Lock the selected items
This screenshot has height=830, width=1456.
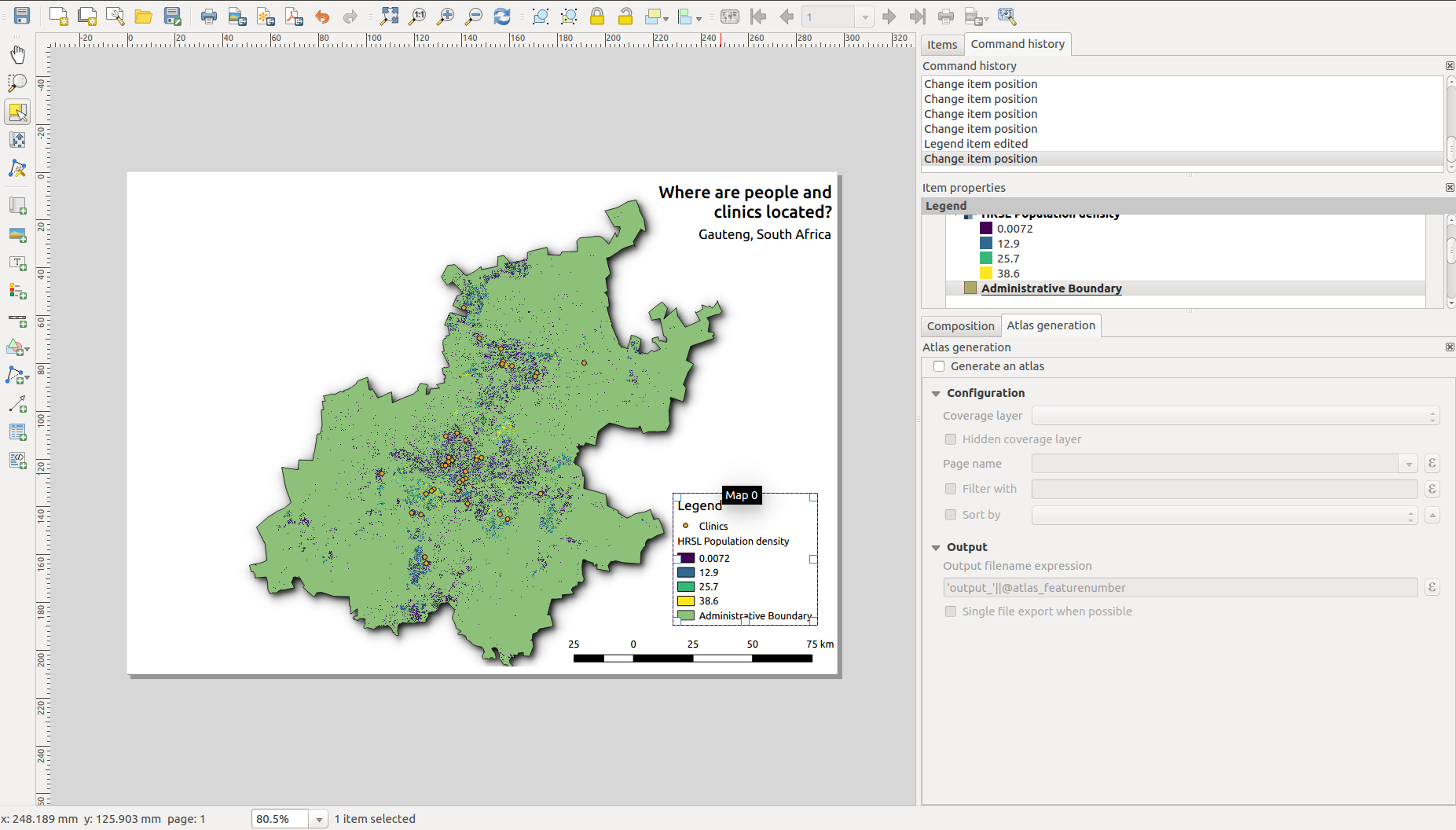click(597, 16)
